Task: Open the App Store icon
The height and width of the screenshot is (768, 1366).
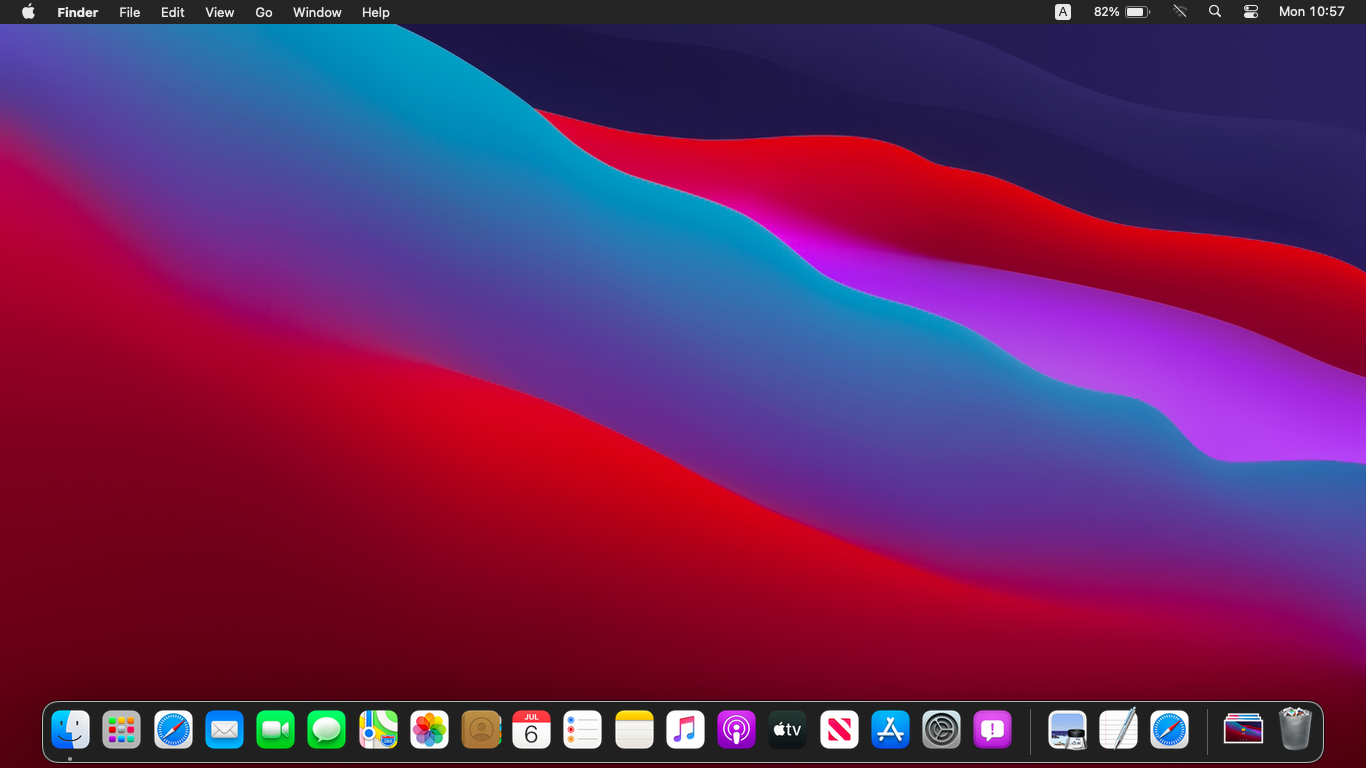Action: pos(890,730)
